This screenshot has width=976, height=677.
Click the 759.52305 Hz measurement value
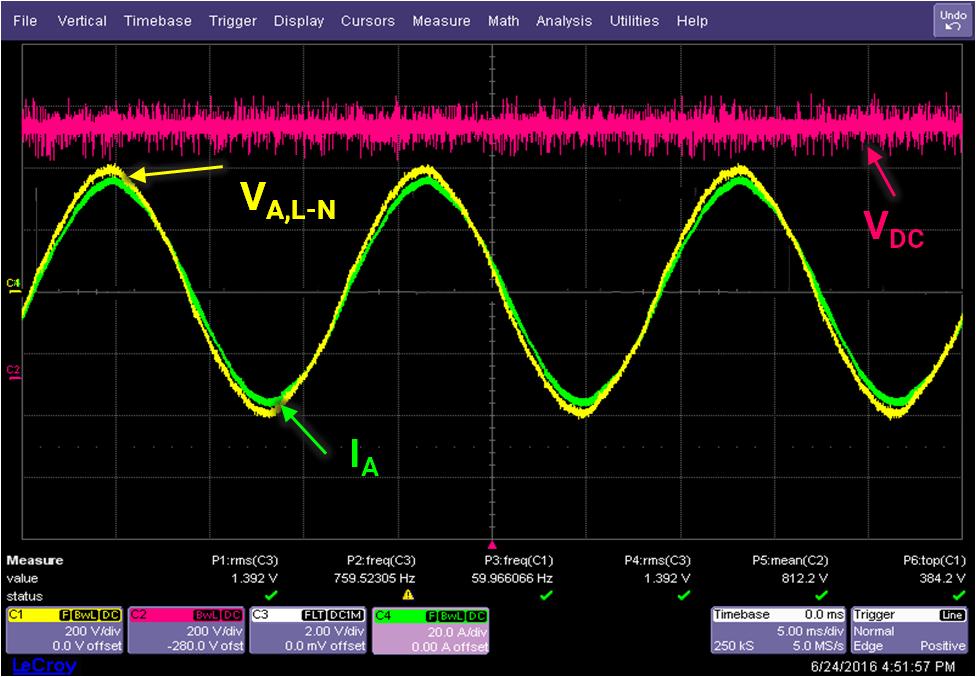click(374, 578)
